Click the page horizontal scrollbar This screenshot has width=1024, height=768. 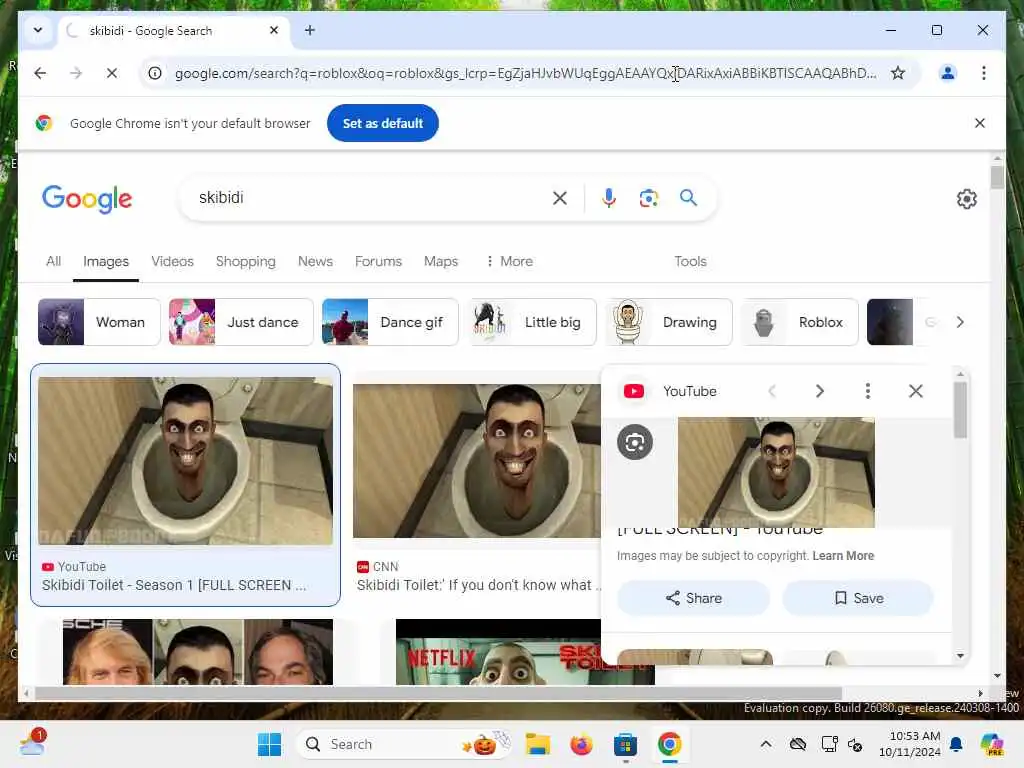(x=438, y=694)
